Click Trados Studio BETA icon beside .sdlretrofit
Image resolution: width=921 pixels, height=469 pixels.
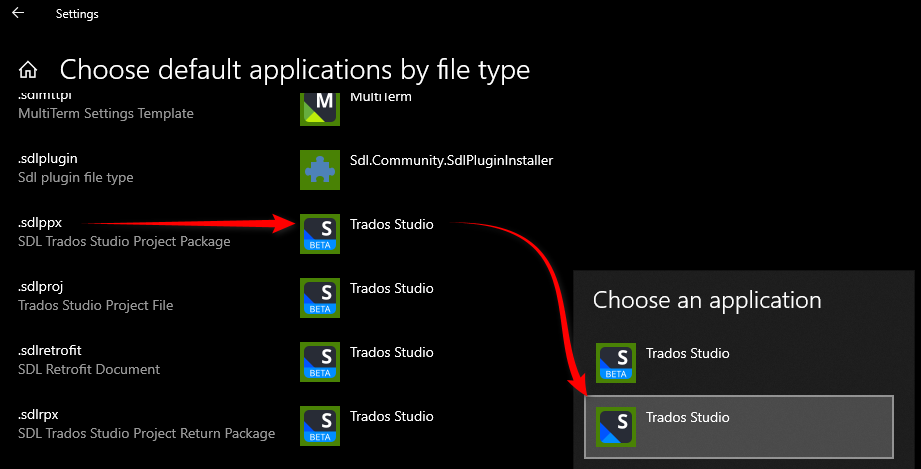[320, 362]
